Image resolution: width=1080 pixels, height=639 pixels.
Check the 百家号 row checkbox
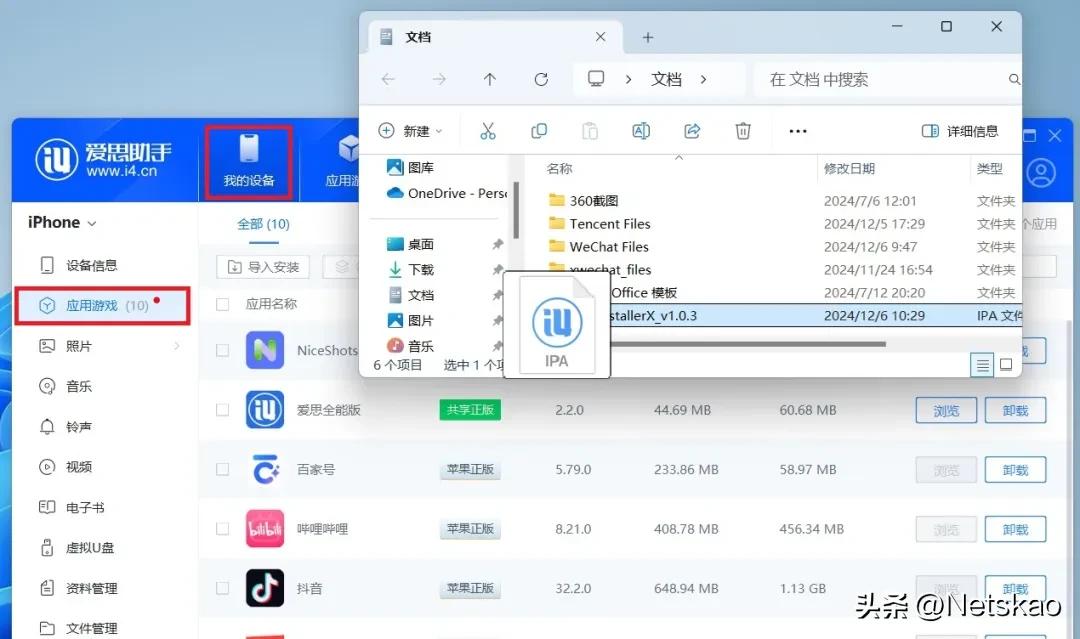click(222, 470)
